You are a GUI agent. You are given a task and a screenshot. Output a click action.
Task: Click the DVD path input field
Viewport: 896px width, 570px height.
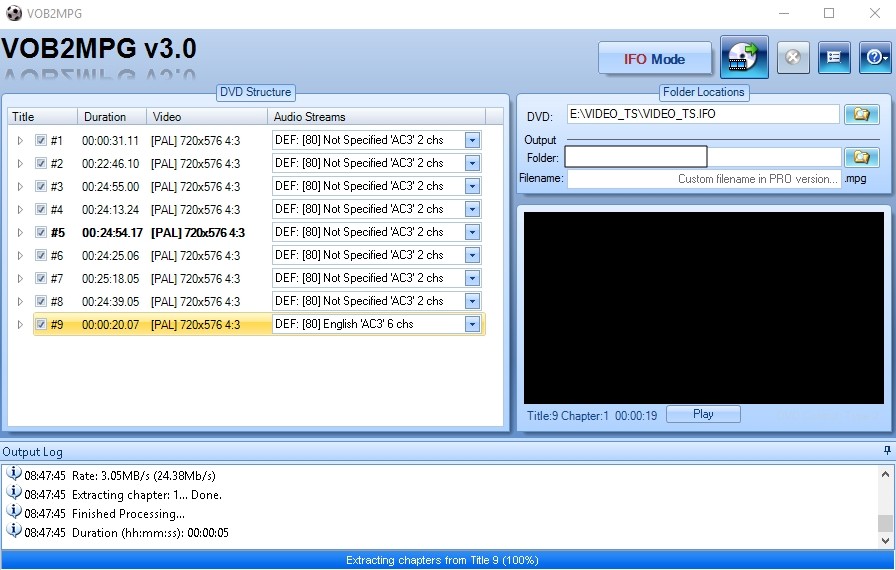[703, 114]
